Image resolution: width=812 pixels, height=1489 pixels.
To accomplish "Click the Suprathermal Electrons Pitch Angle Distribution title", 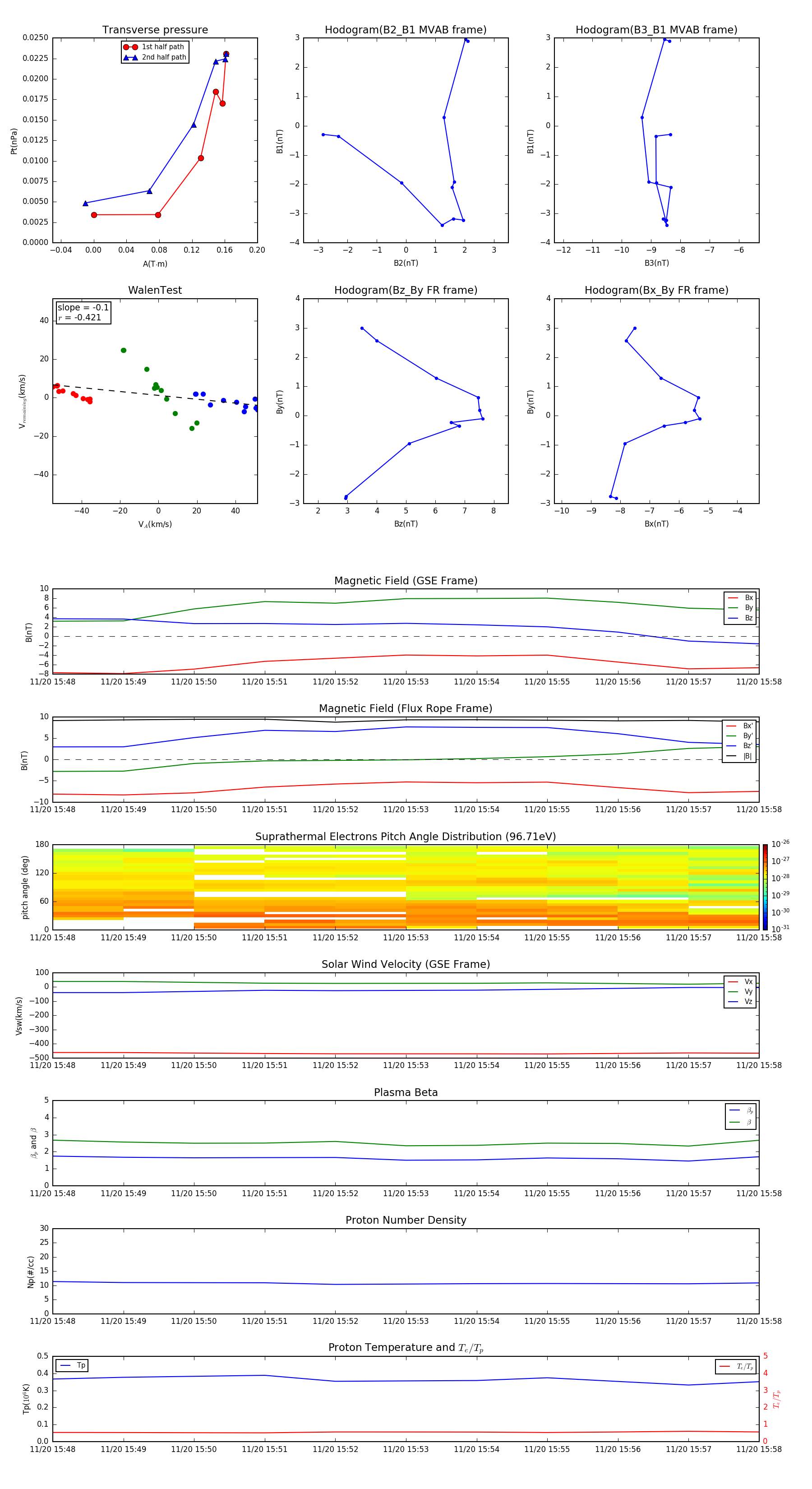I will [x=406, y=837].
